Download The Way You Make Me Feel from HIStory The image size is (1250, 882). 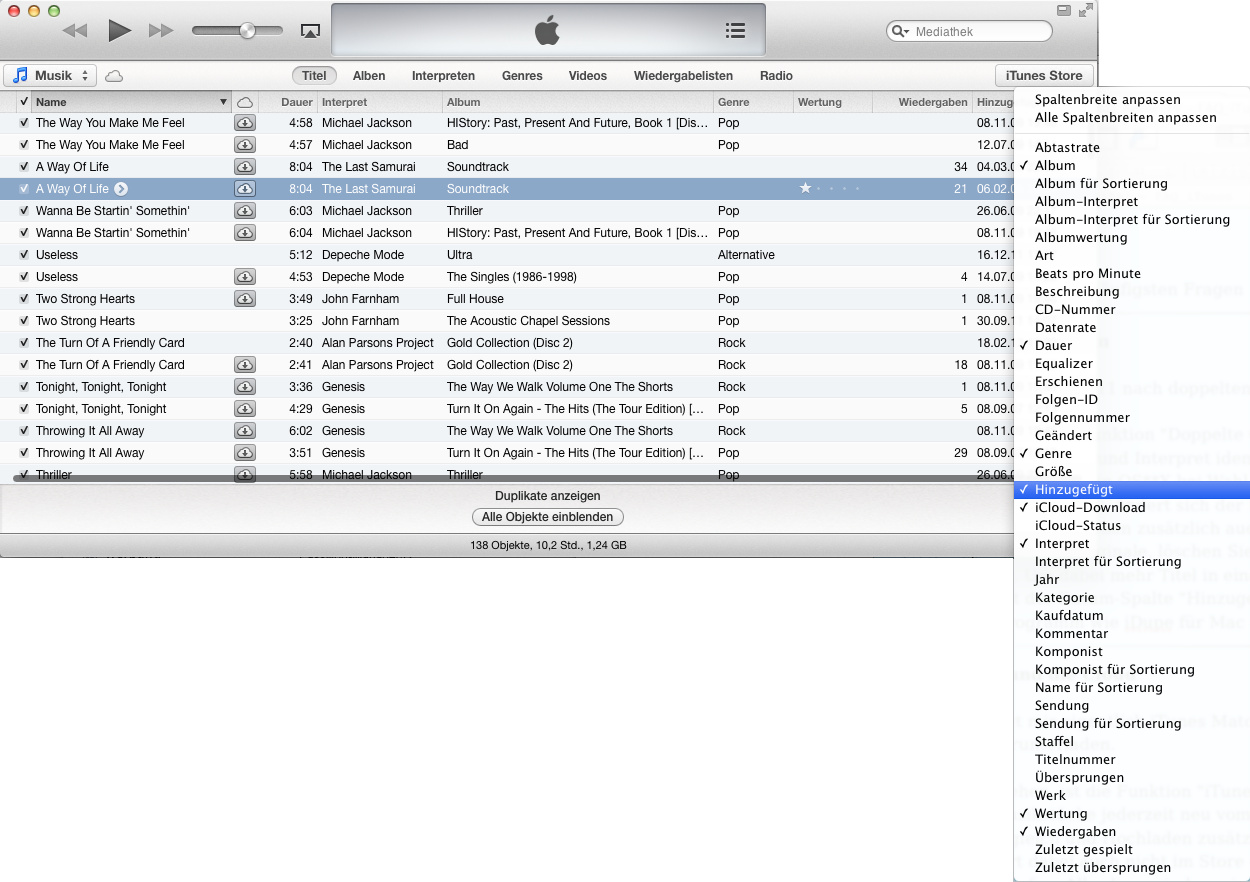tap(245, 123)
